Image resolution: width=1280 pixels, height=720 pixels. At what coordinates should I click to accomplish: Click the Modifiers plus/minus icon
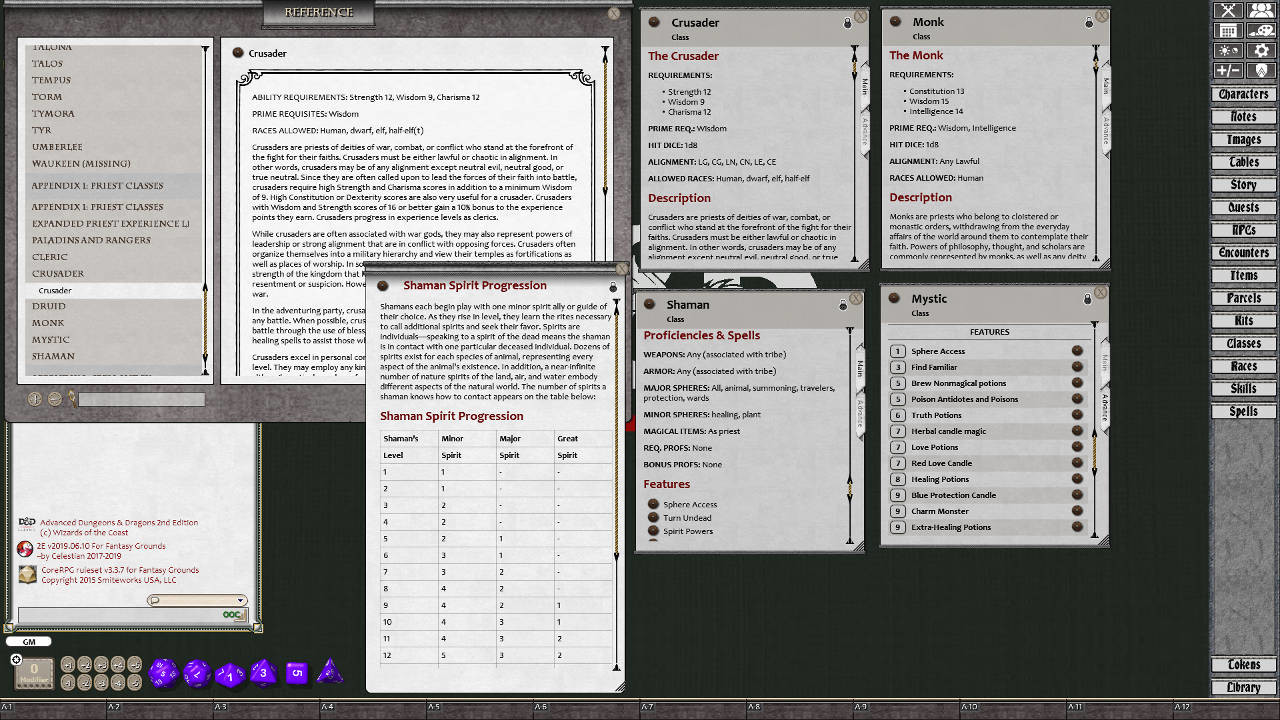pyautogui.click(x=1228, y=71)
